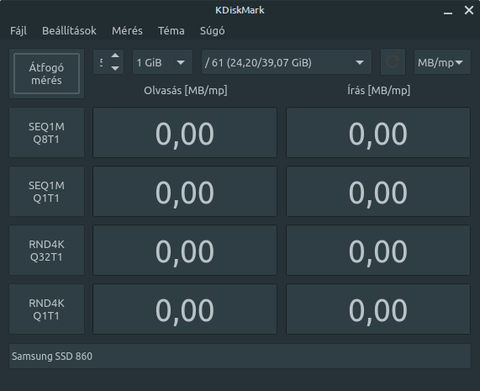Decrease the loop count with down arrow
This screenshot has width=480, height=391.
(x=115, y=68)
